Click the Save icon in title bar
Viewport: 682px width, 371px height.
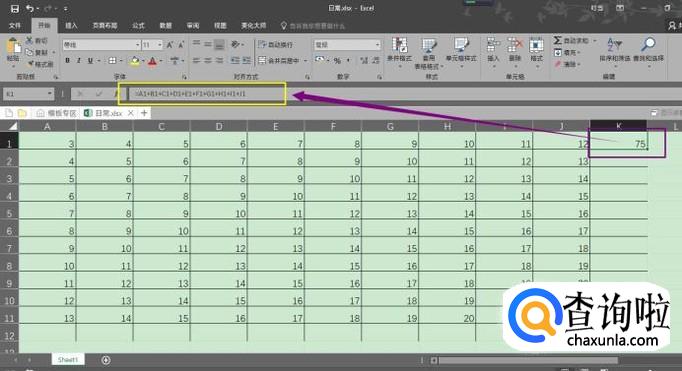(x=14, y=8)
